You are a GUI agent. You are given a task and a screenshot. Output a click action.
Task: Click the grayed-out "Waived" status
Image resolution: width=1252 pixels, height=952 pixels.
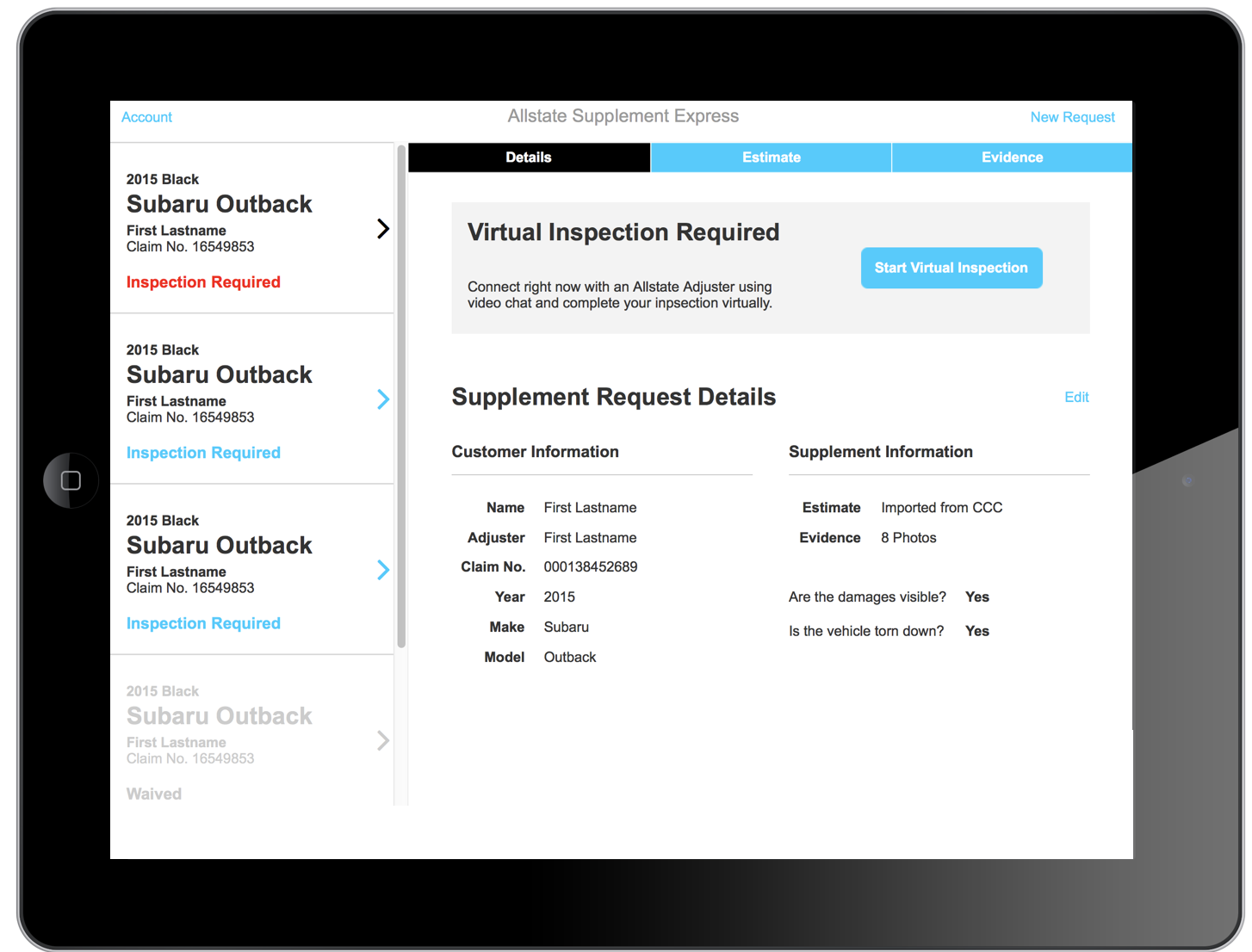click(x=154, y=794)
